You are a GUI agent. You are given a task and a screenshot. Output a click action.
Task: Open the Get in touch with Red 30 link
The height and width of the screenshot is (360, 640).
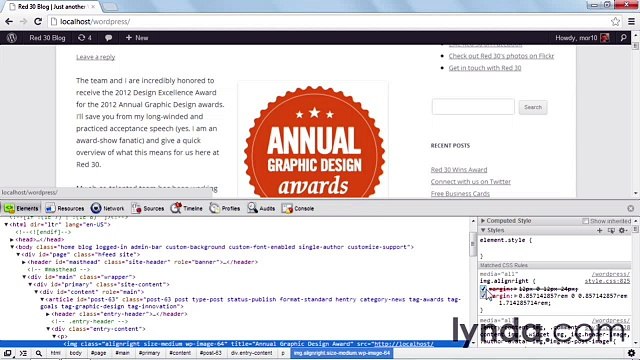[x=485, y=68]
